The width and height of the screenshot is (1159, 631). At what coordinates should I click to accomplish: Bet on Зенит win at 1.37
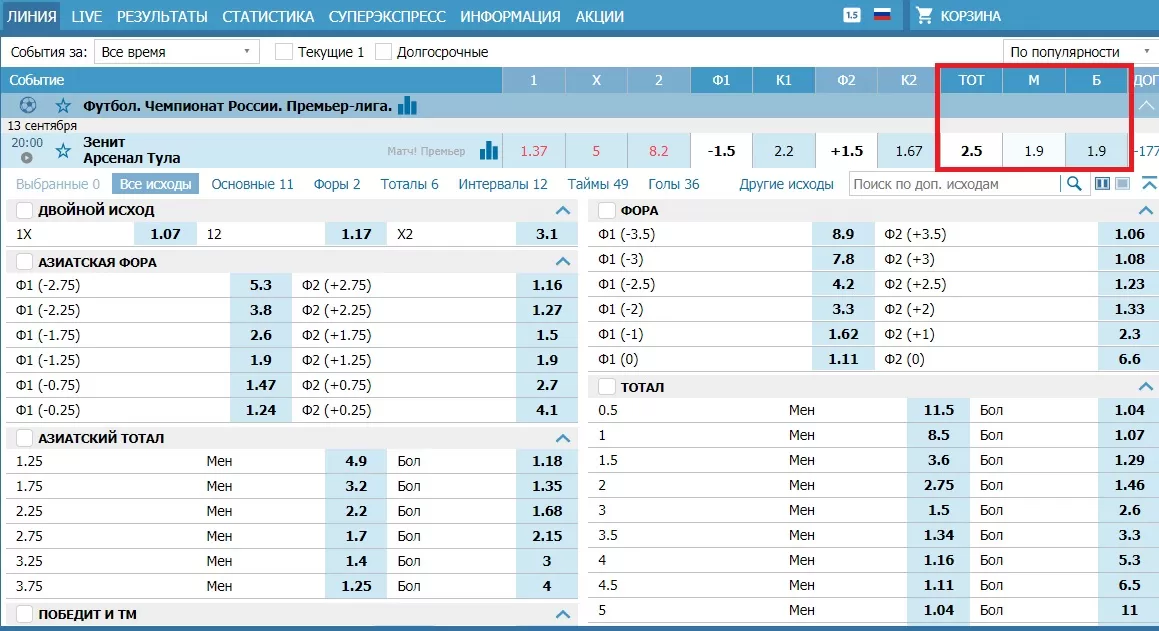click(534, 151)
